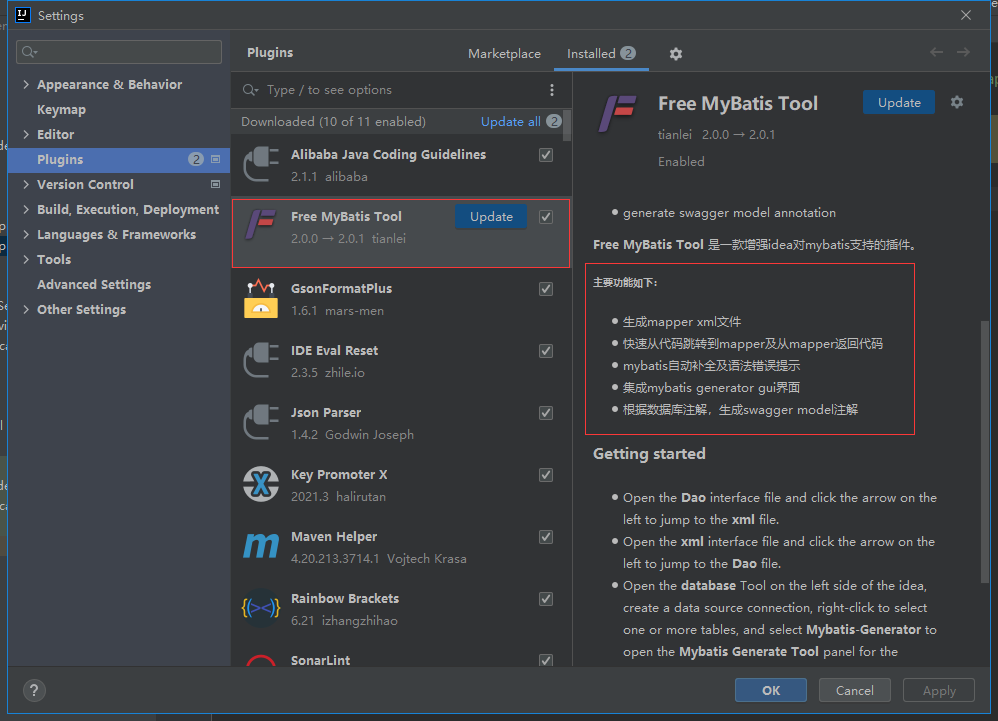The height and width of the screenshot is (721, 998).
Task: Expand the Editor settings node
Action: tap(25, 134)
